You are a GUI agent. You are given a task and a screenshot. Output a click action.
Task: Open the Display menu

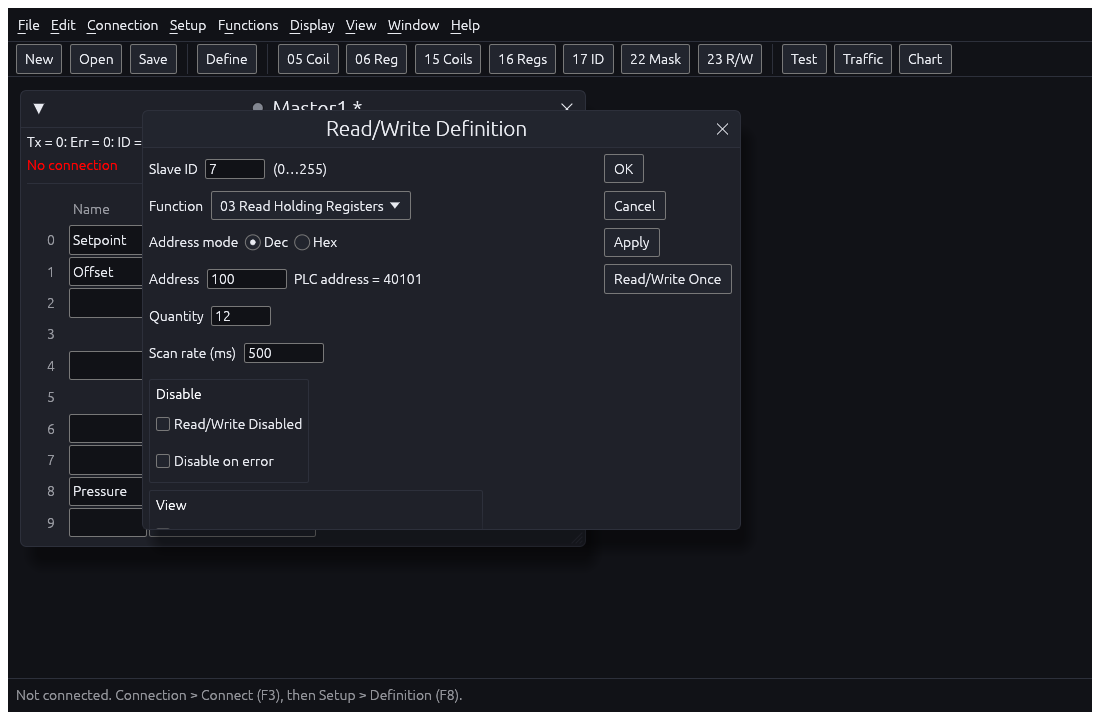[311, 25]
